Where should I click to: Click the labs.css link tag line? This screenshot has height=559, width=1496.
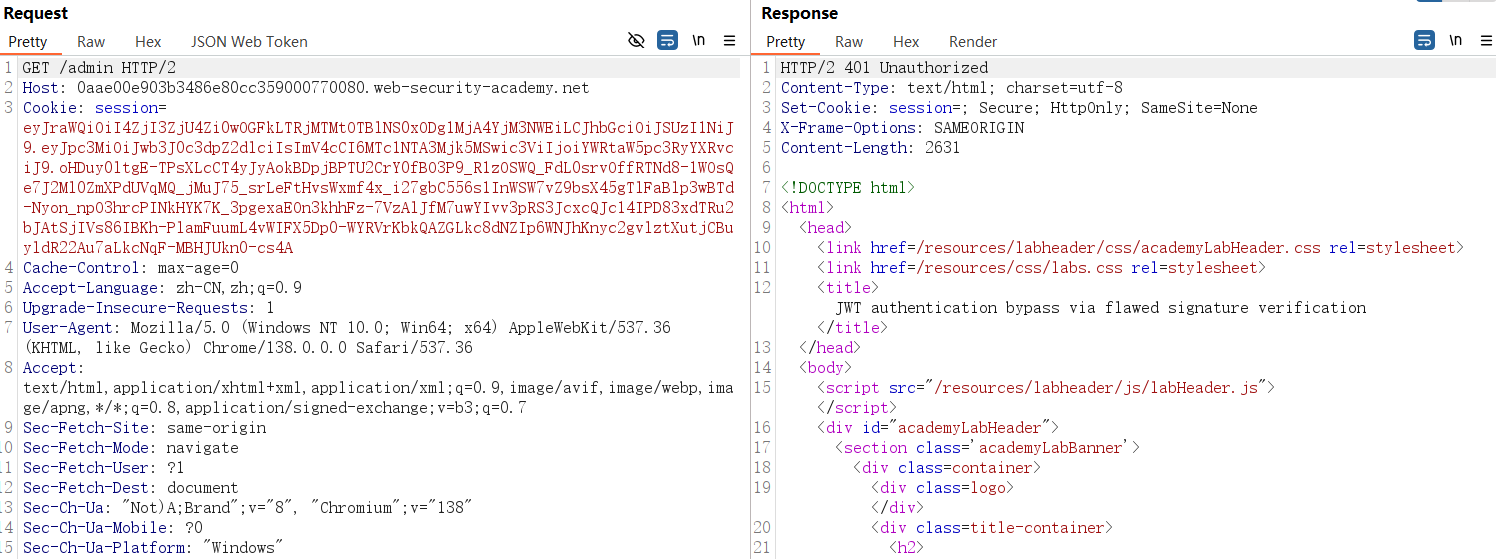point(1041,268)
